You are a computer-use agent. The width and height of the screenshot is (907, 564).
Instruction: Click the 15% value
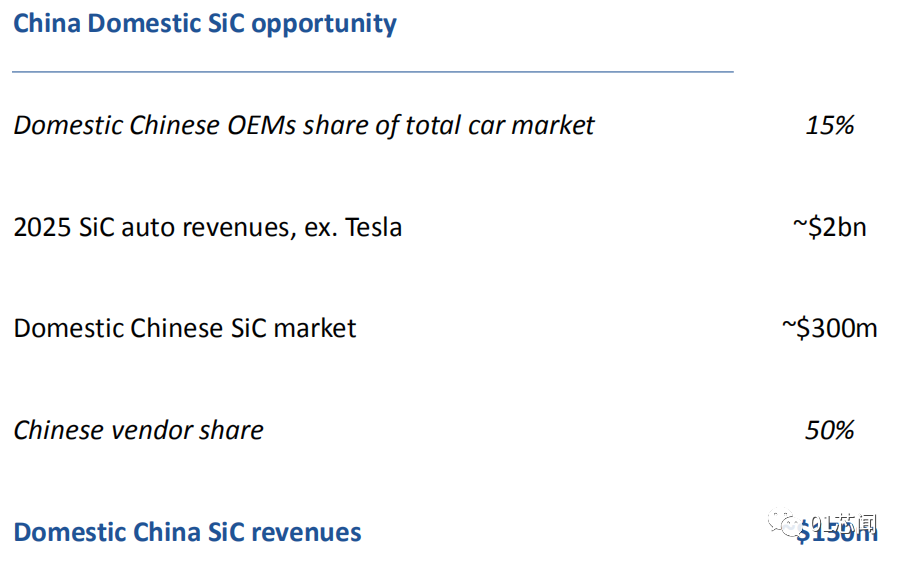(x=829, y=126)
